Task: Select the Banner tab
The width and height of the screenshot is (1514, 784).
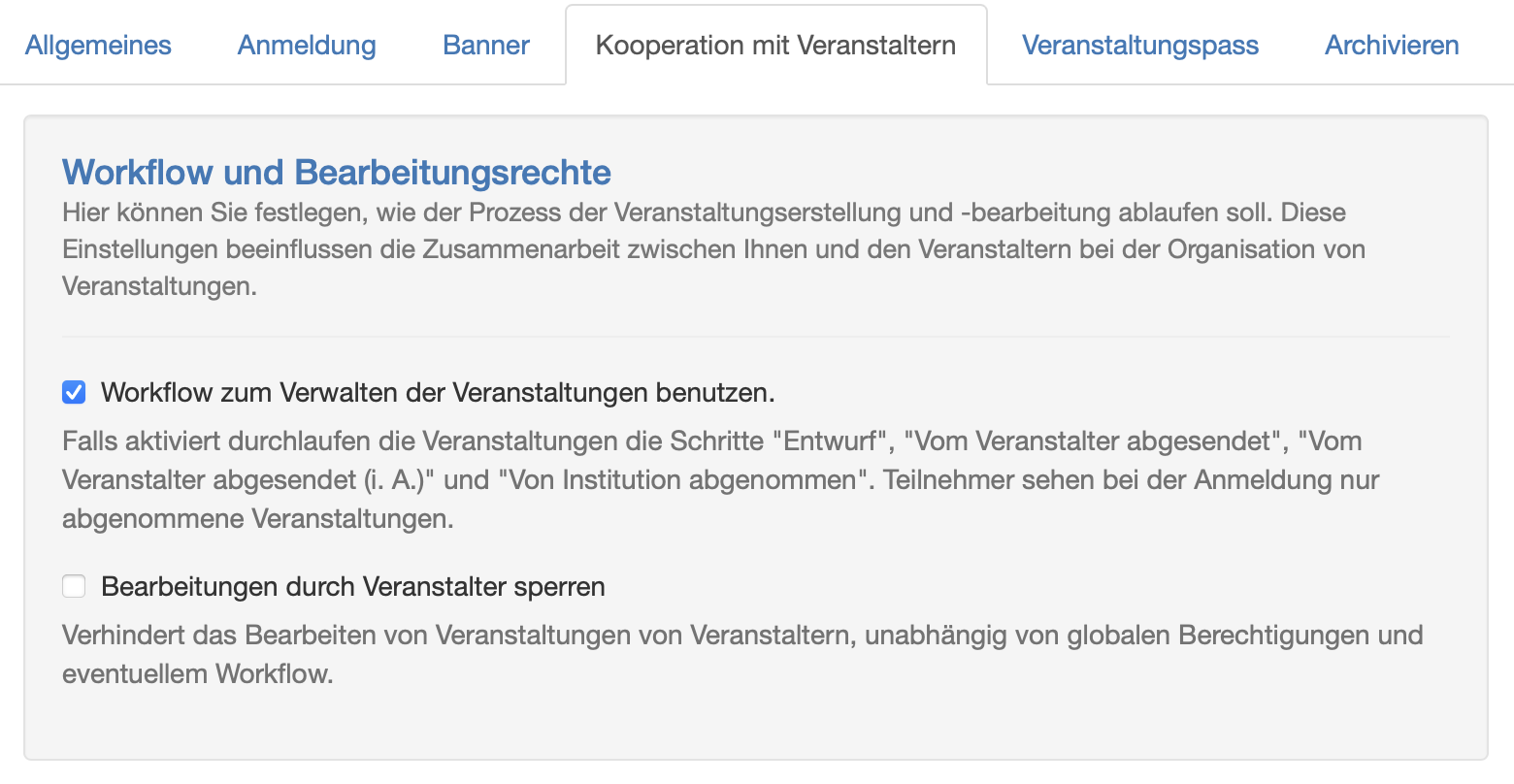Action: [486, 46]
